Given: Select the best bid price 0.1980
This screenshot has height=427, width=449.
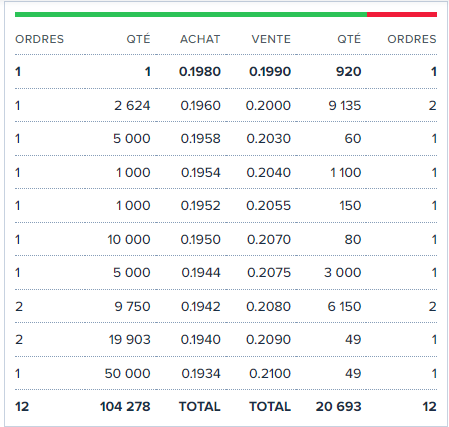Looking at the screenshot, I should coord(200,72).
